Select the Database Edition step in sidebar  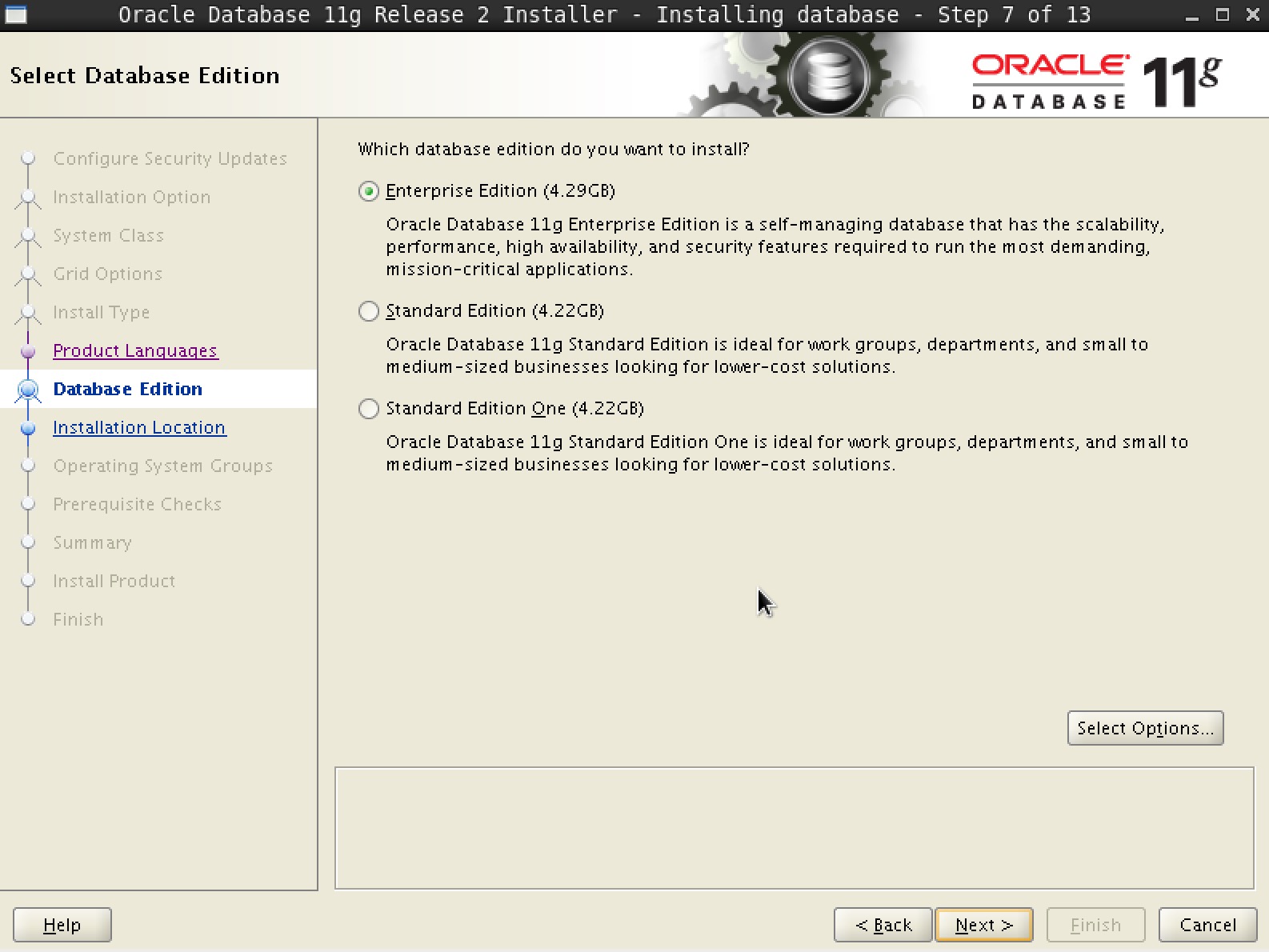point(128,389)
